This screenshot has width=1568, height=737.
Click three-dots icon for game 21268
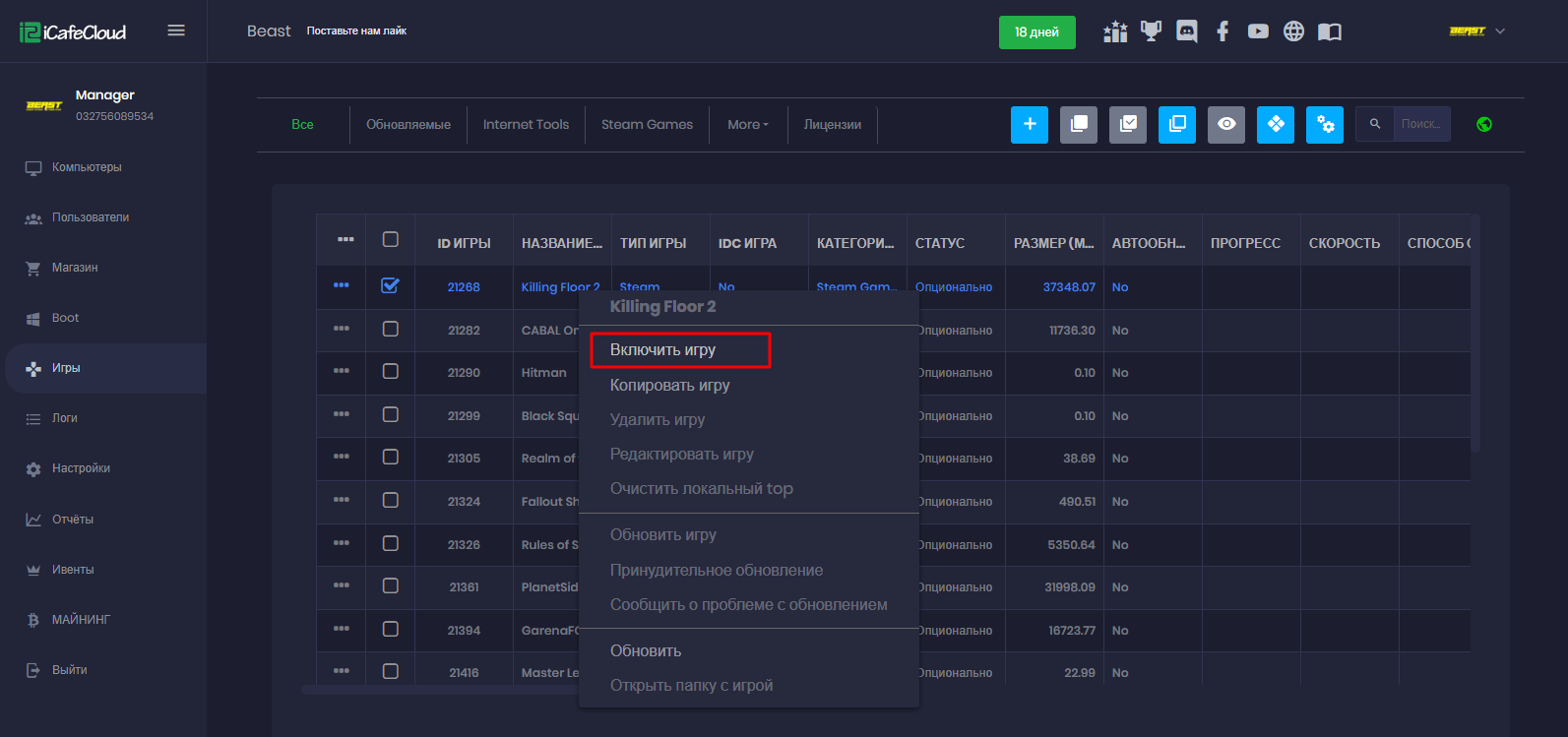342,285
